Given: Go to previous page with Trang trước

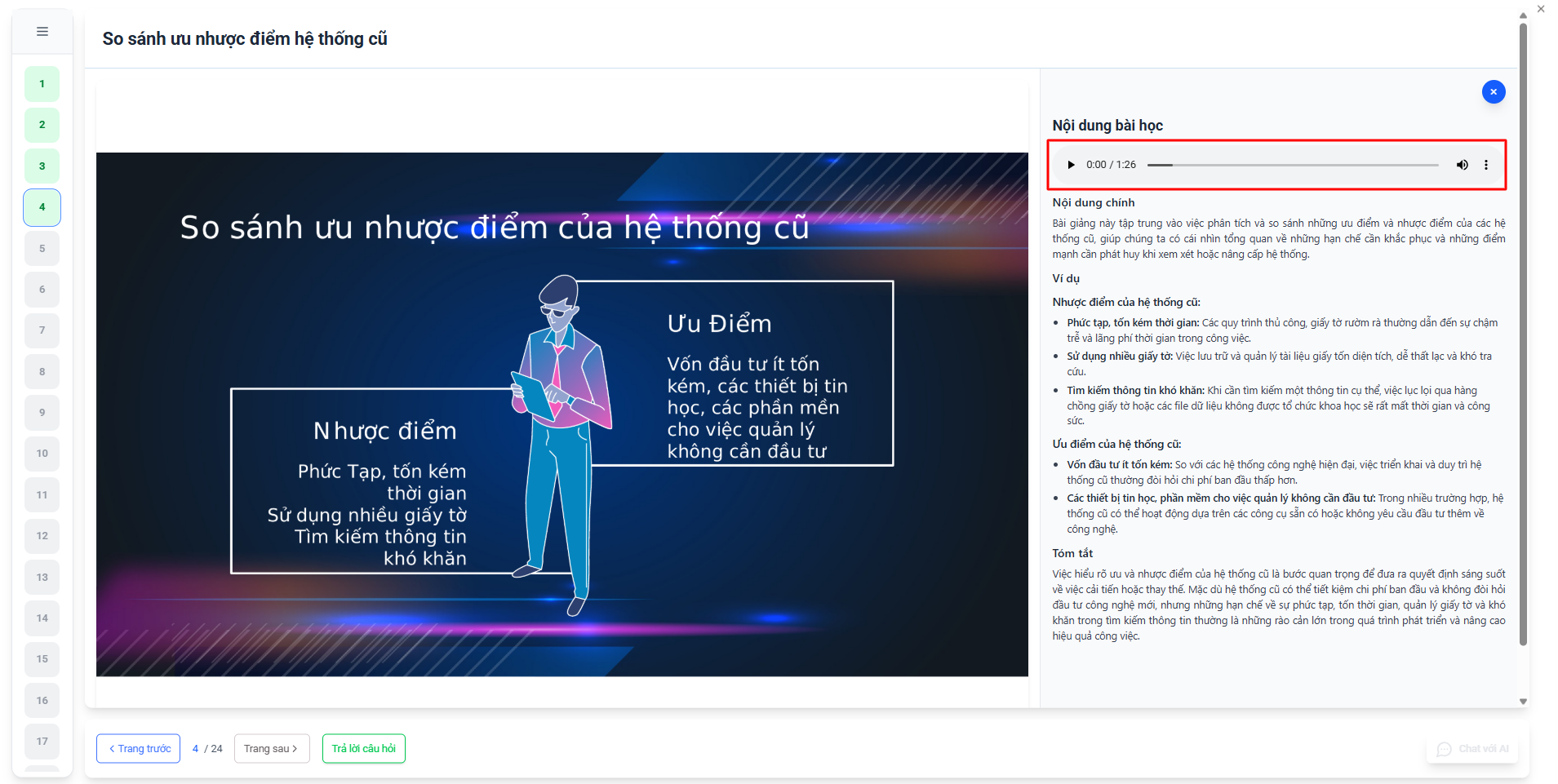Looking at the screenshot, I should click(x=139, y=749).
